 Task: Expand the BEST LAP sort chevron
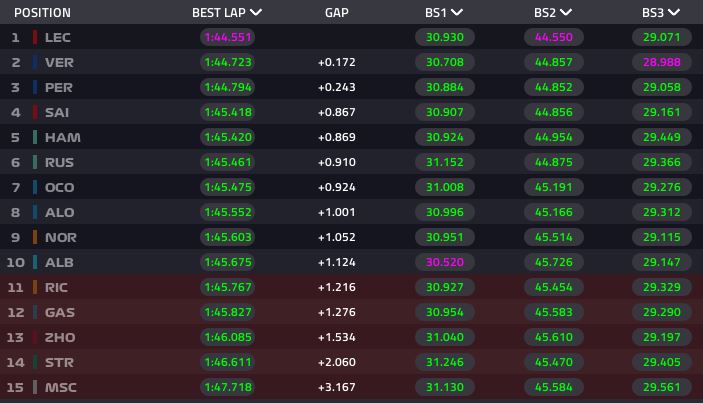click(x=256, y=13)
